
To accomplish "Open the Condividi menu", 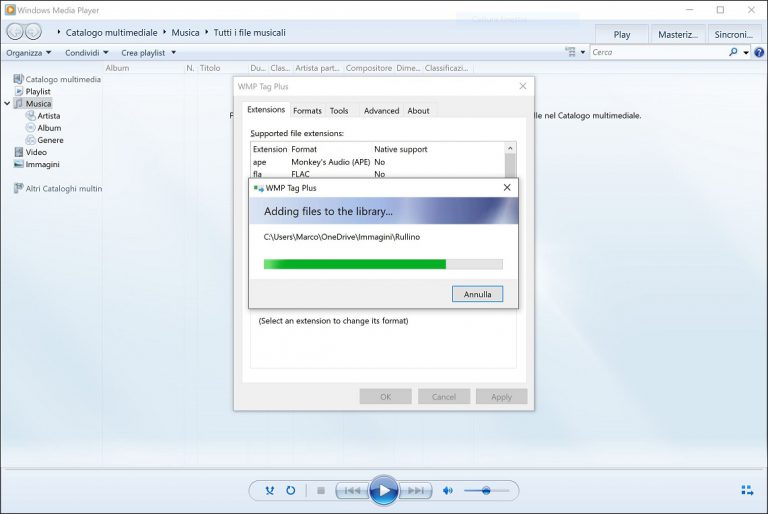I will [x=87, y=52].
